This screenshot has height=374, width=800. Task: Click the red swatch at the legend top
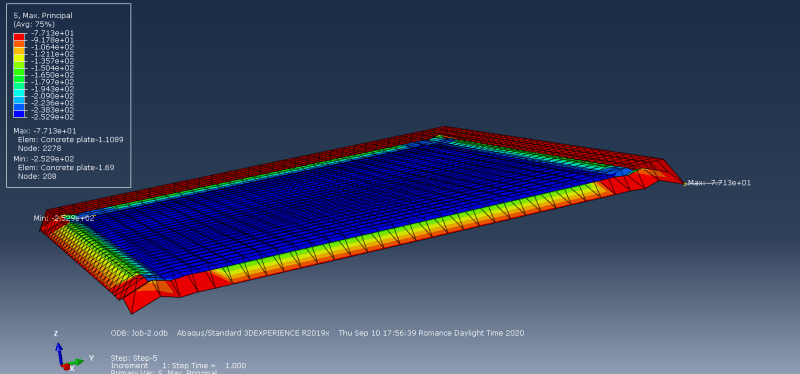click(19, 36)
